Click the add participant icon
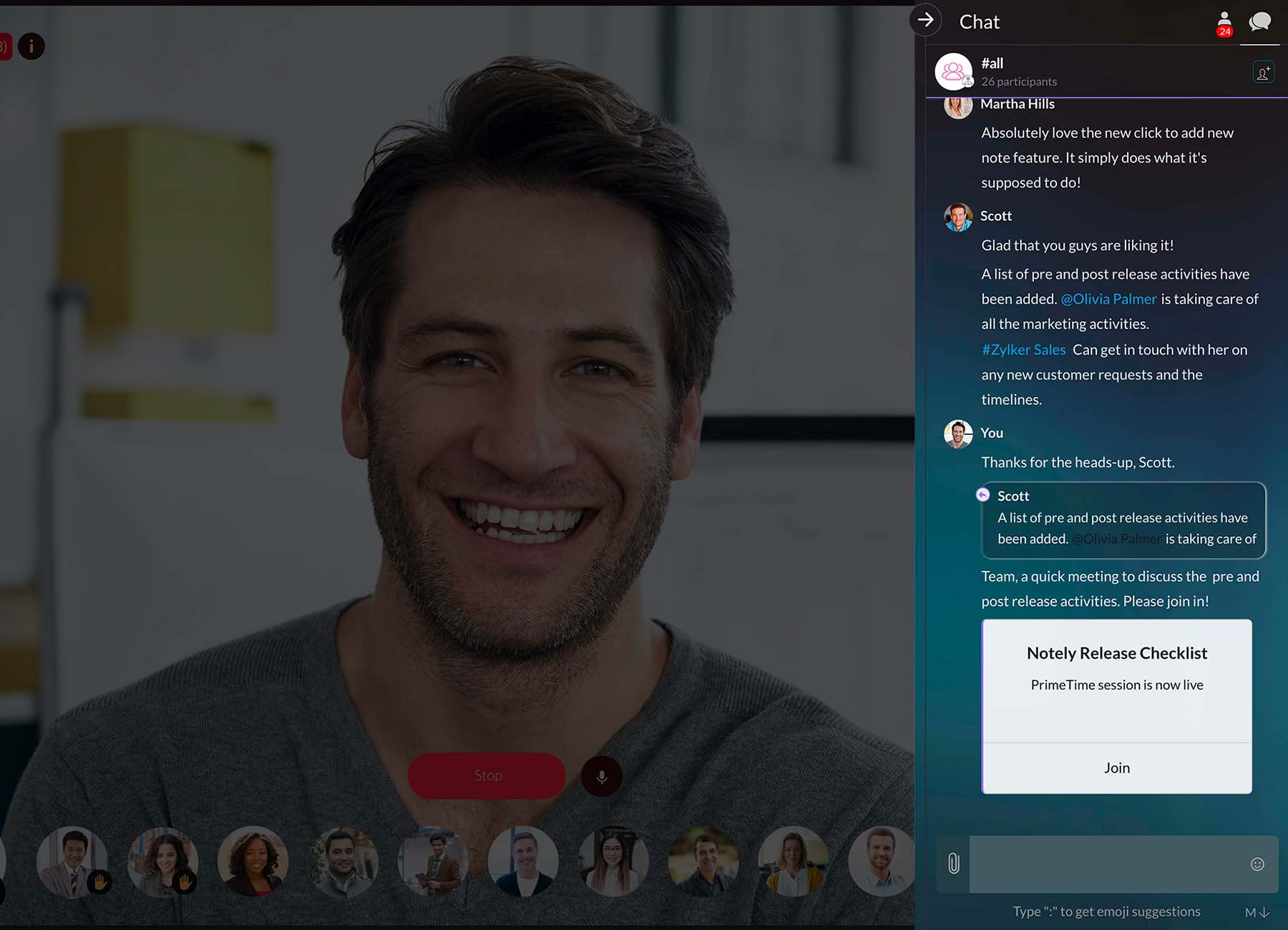 pyautogui.click(x=1263, y=72)
